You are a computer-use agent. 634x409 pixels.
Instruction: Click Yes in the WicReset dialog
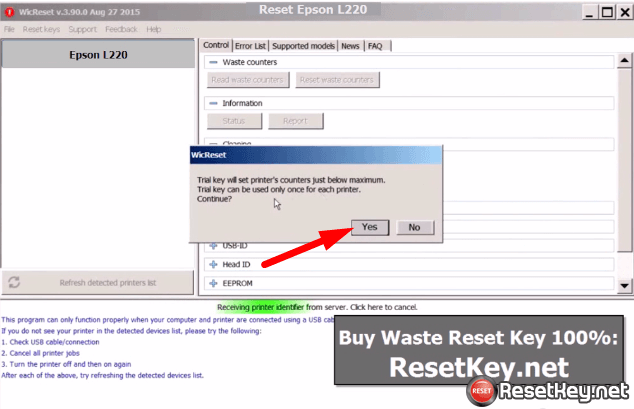point(370,227)
